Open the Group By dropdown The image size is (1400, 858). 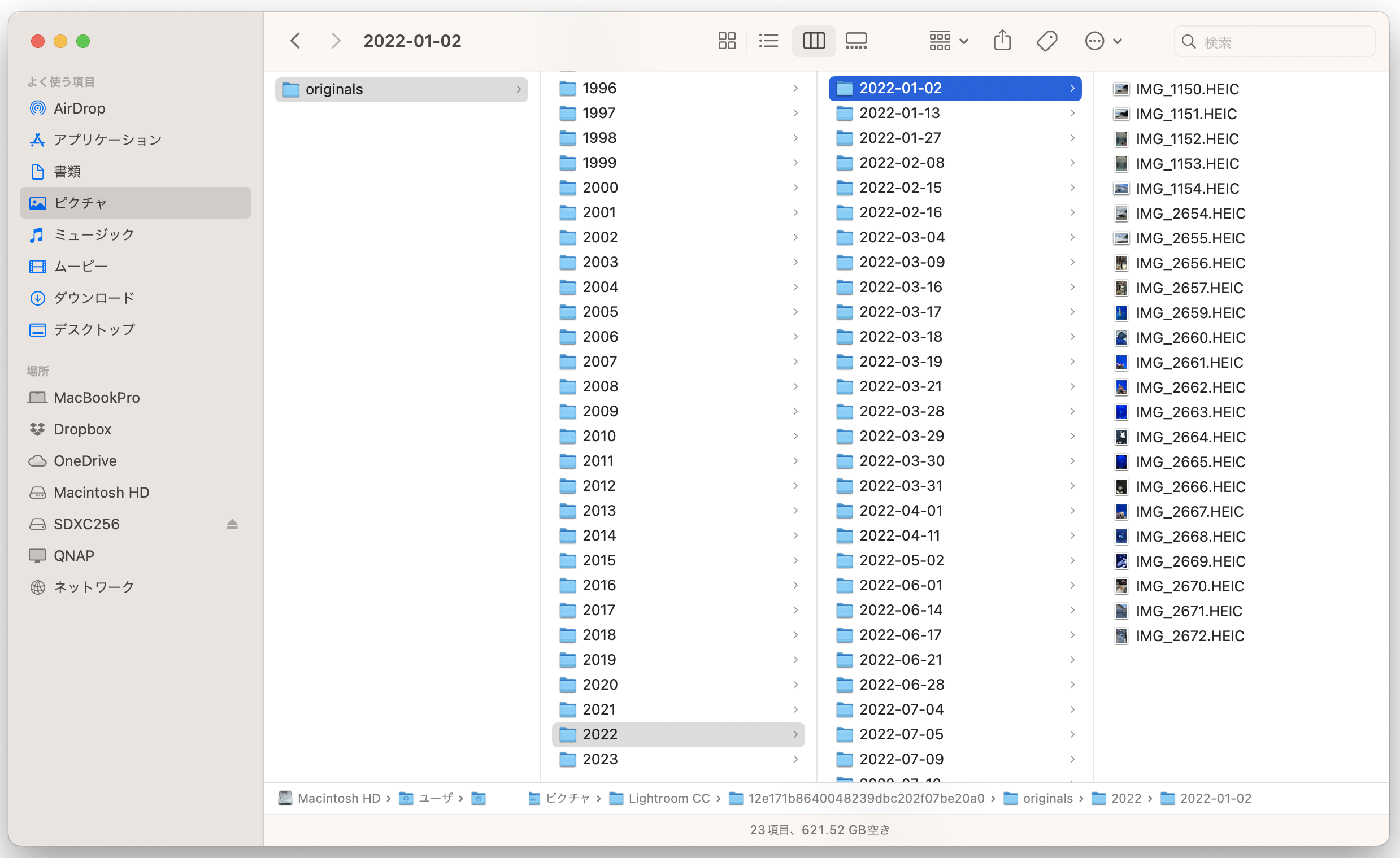point(948,41)
